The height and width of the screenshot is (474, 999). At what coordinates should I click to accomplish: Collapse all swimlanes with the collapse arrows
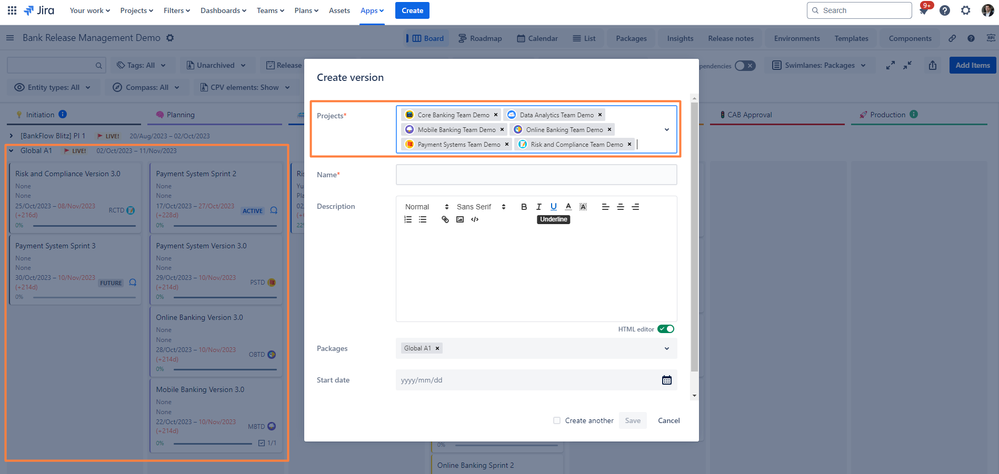coord(909,65)
